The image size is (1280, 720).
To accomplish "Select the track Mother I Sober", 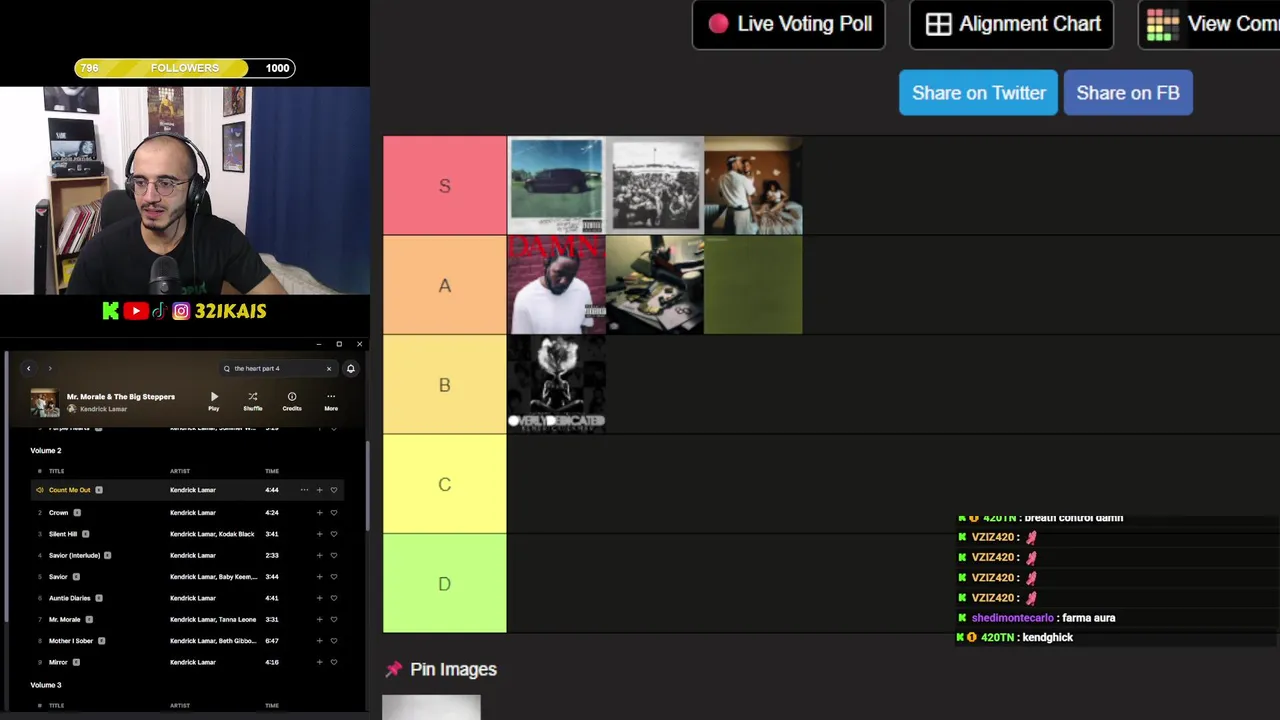I will click(x=71, y=641).
